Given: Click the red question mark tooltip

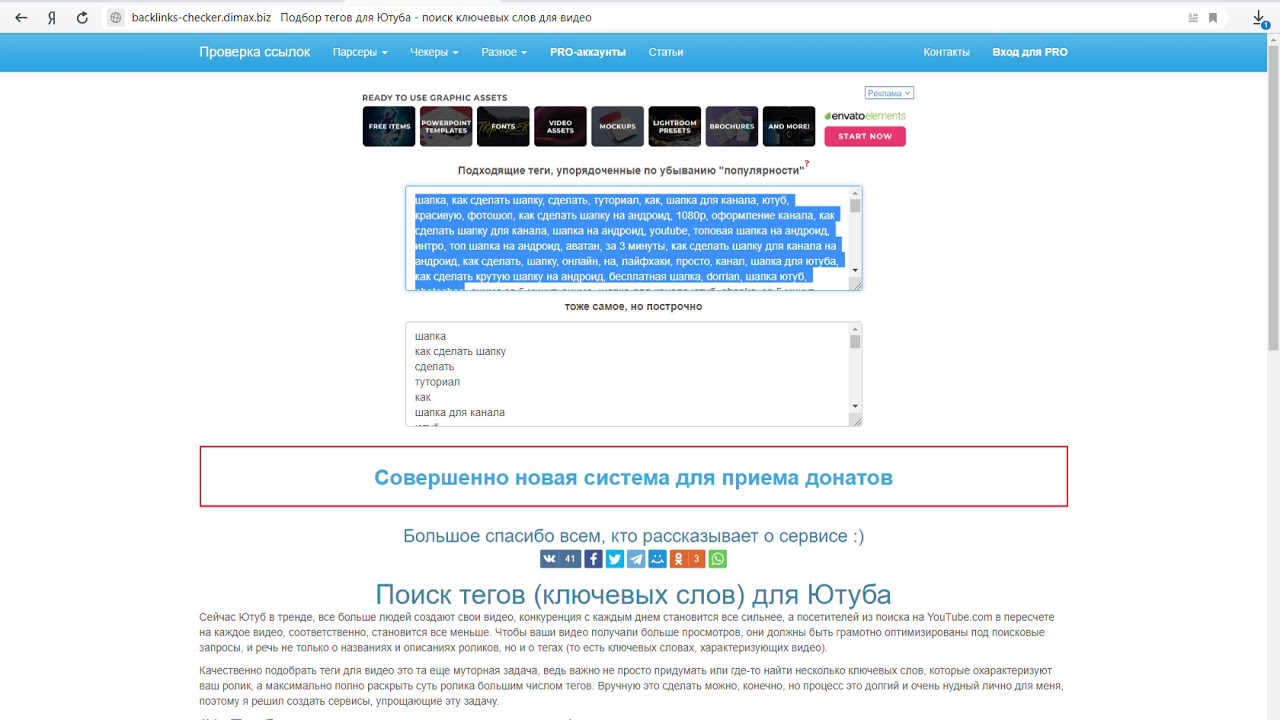Looking at the screenshot, I should [x=807, y=163].
